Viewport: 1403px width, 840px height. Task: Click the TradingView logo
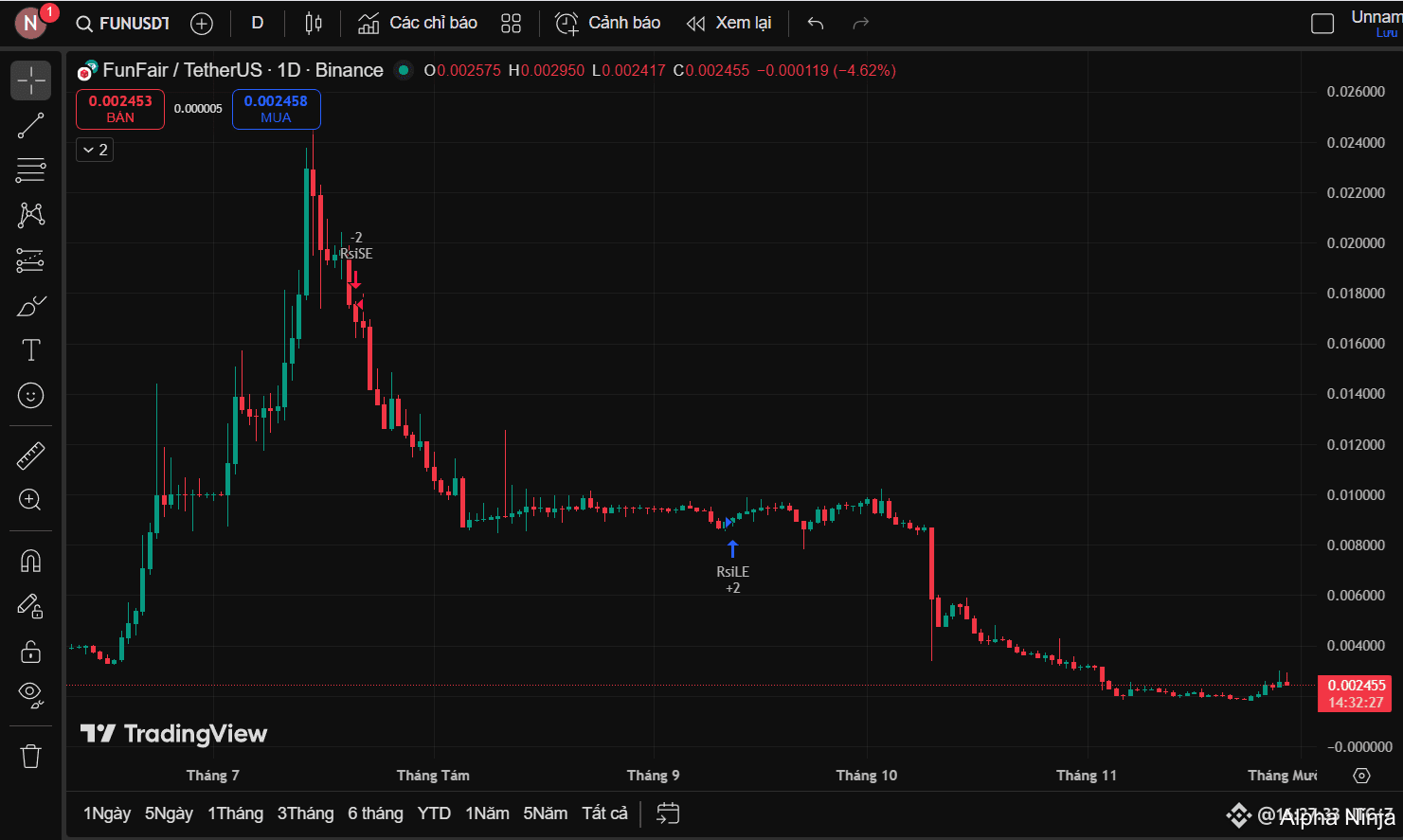(173, 734)
